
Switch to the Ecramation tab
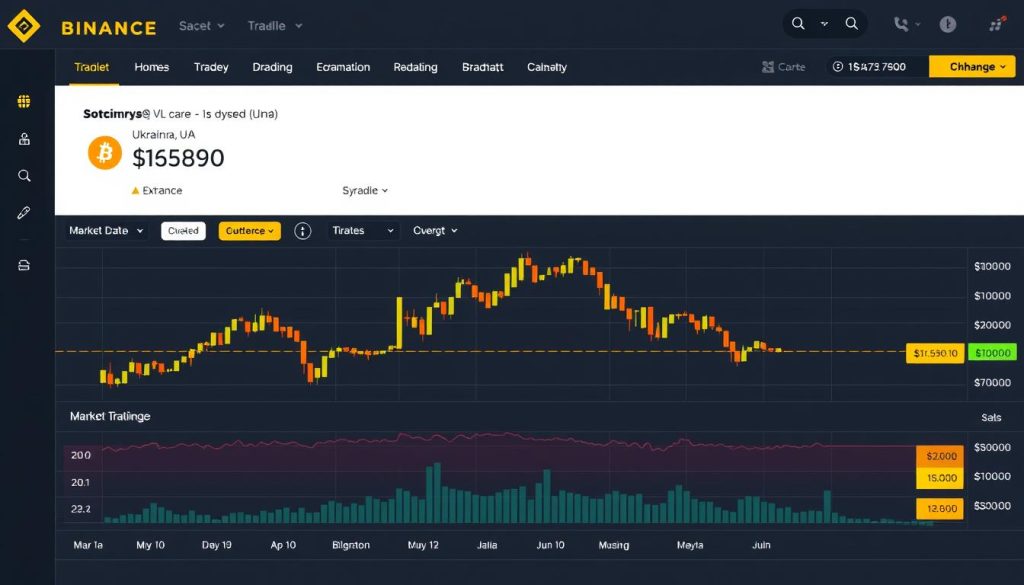343,67
